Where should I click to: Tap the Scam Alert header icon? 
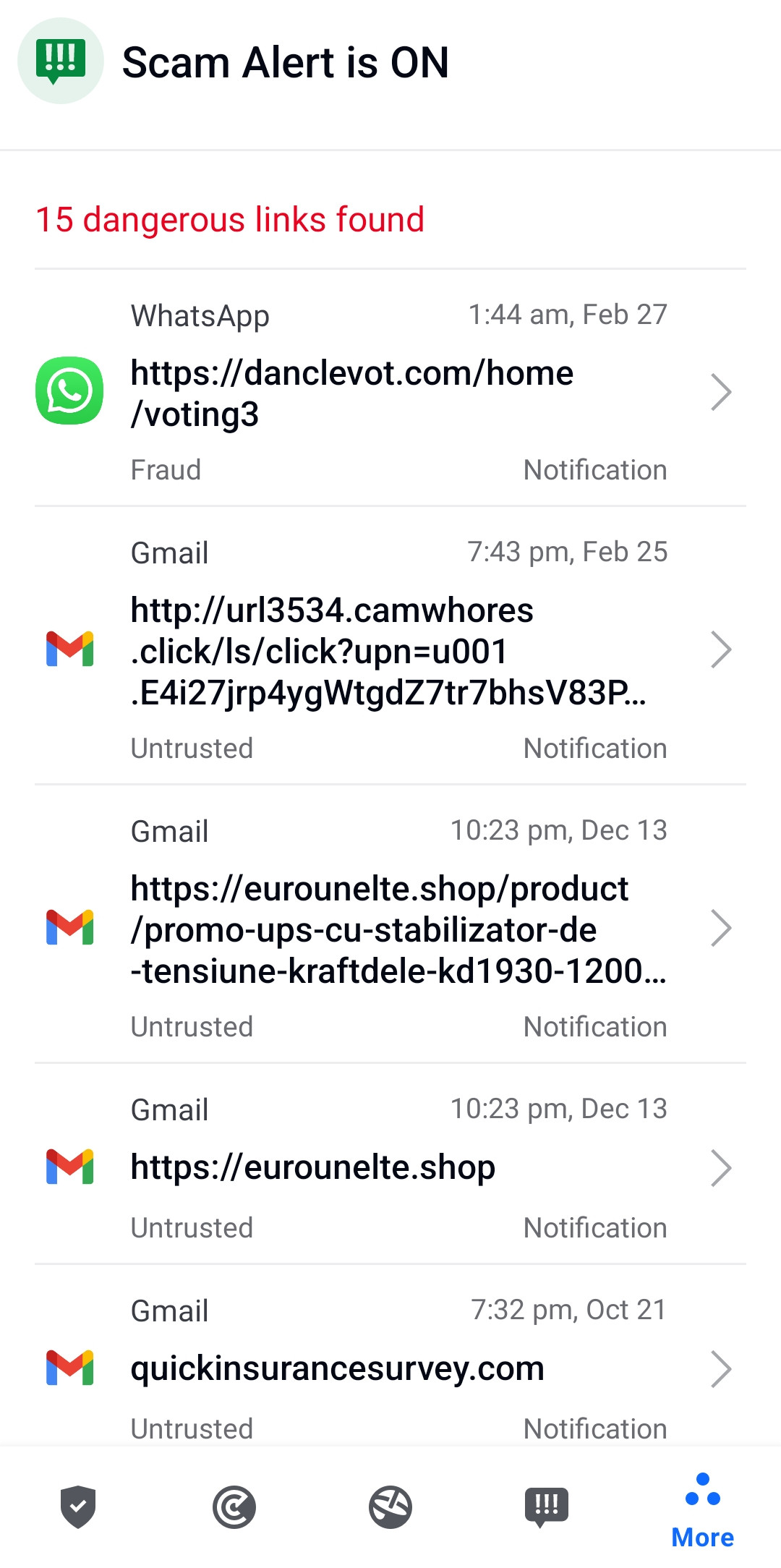[61, 61]
